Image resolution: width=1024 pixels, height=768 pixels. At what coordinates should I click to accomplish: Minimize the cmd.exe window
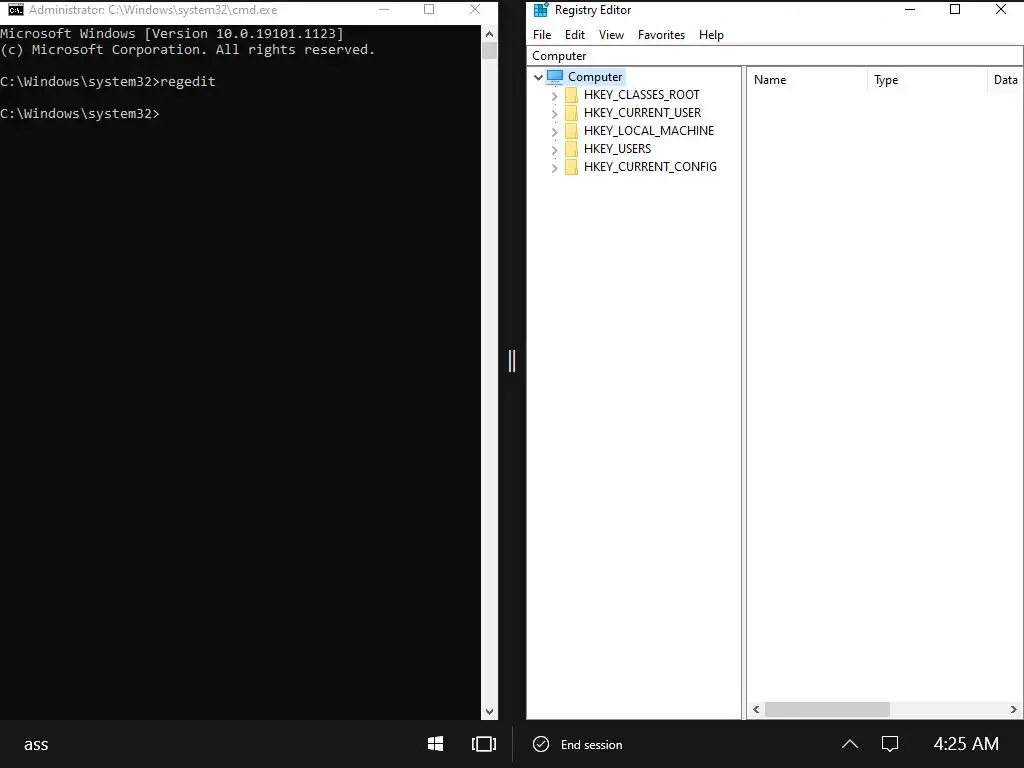[385, 9]
